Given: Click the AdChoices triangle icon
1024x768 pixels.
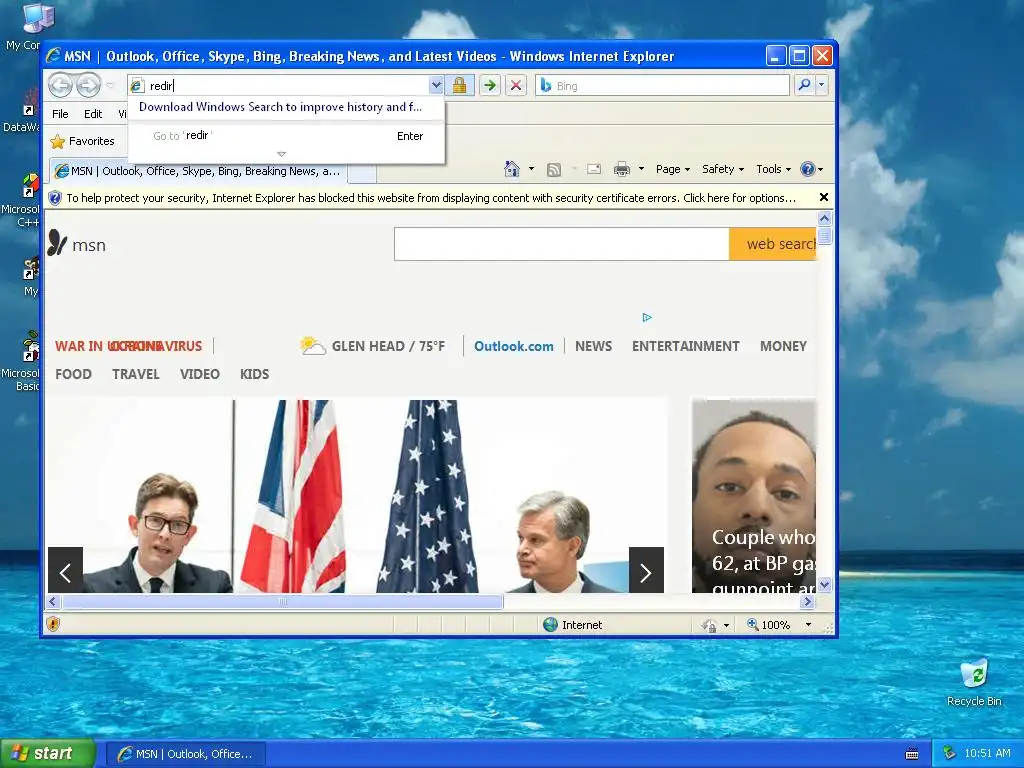Looking at the screenshot, I should (647, 317).
